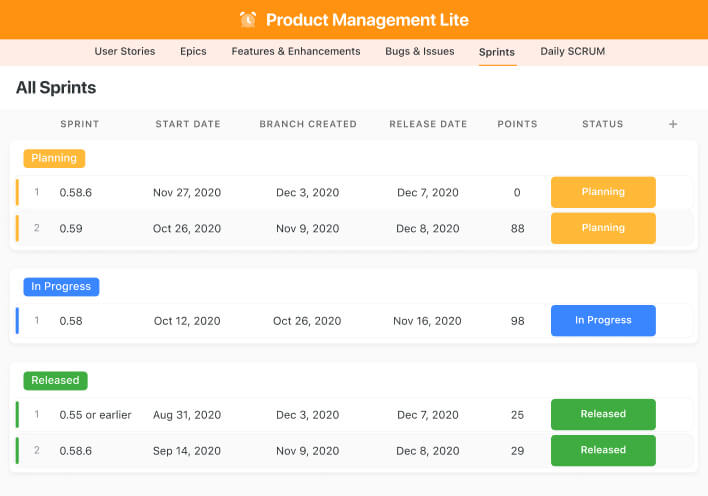Open Released status dropdown for 0.55 or earlier

(x=603, y=414)
